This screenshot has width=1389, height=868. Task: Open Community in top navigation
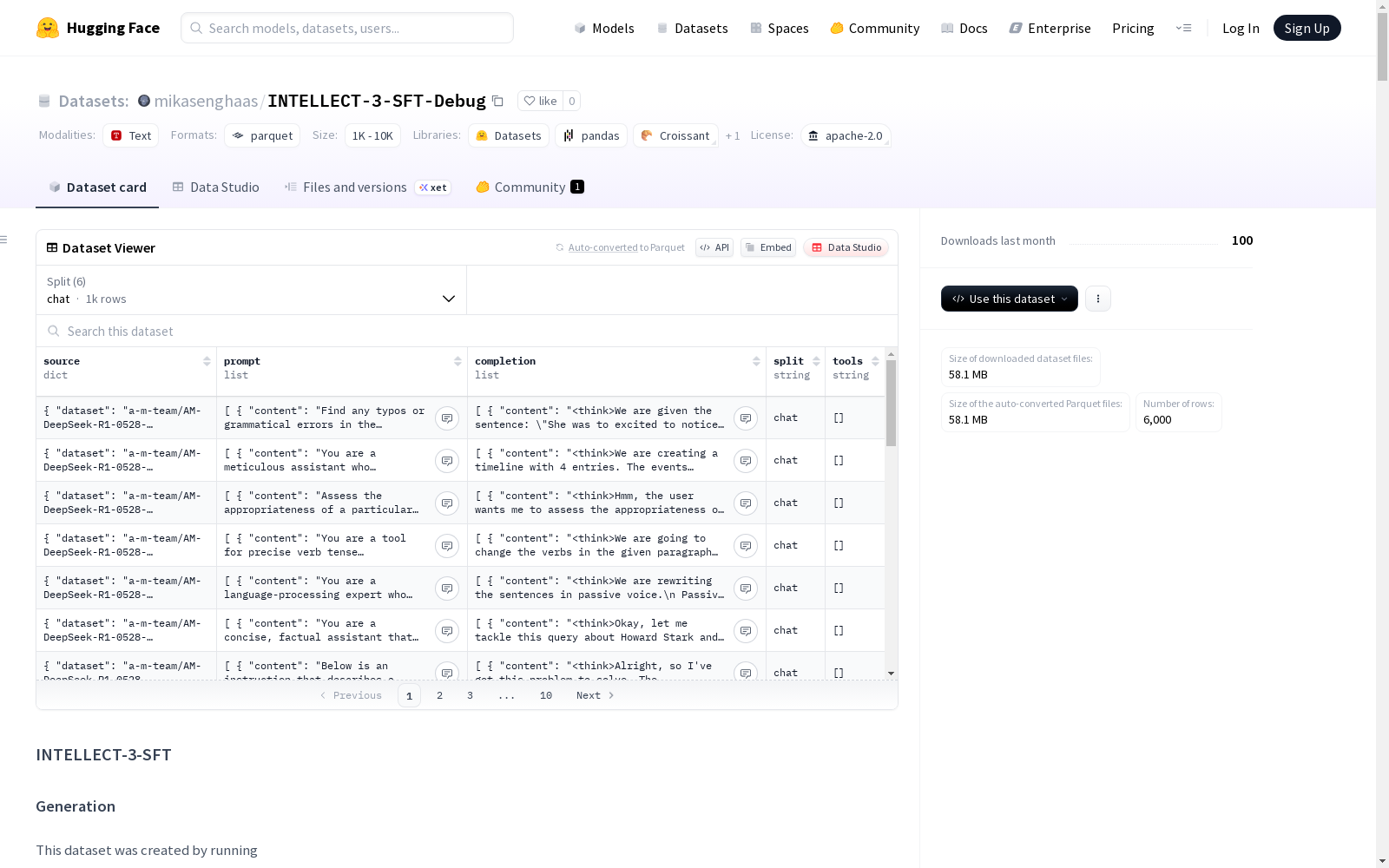click(875, 28)
